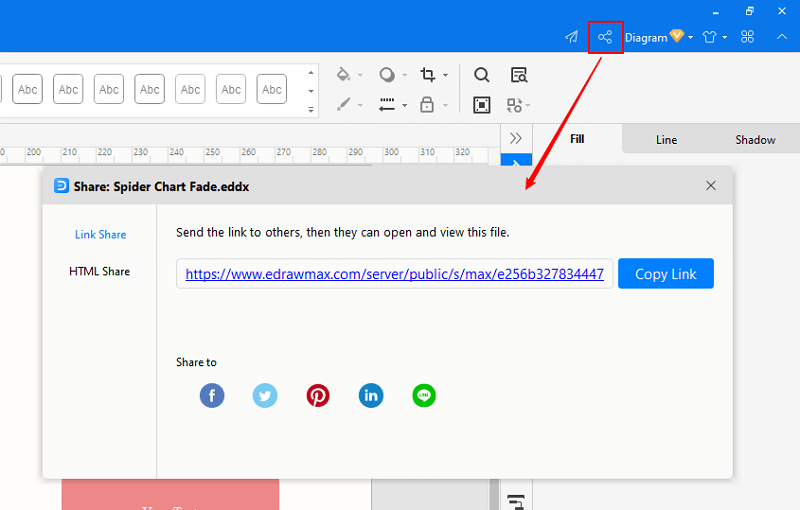Click the Fit to window frame icon
This screenshot has height=510, width=800.
click(x=482, y=105)
